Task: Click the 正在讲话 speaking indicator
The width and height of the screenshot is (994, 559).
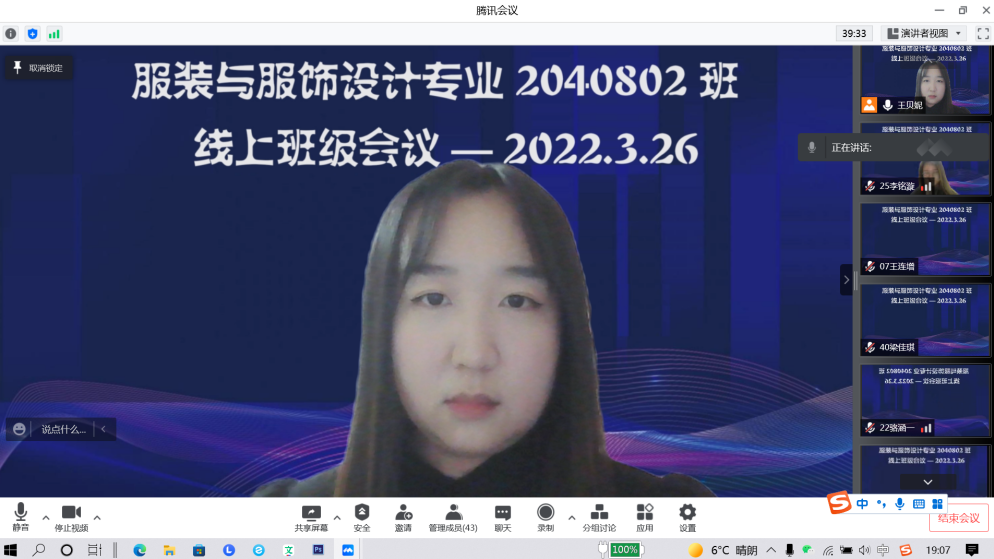Action: [893, 148]
